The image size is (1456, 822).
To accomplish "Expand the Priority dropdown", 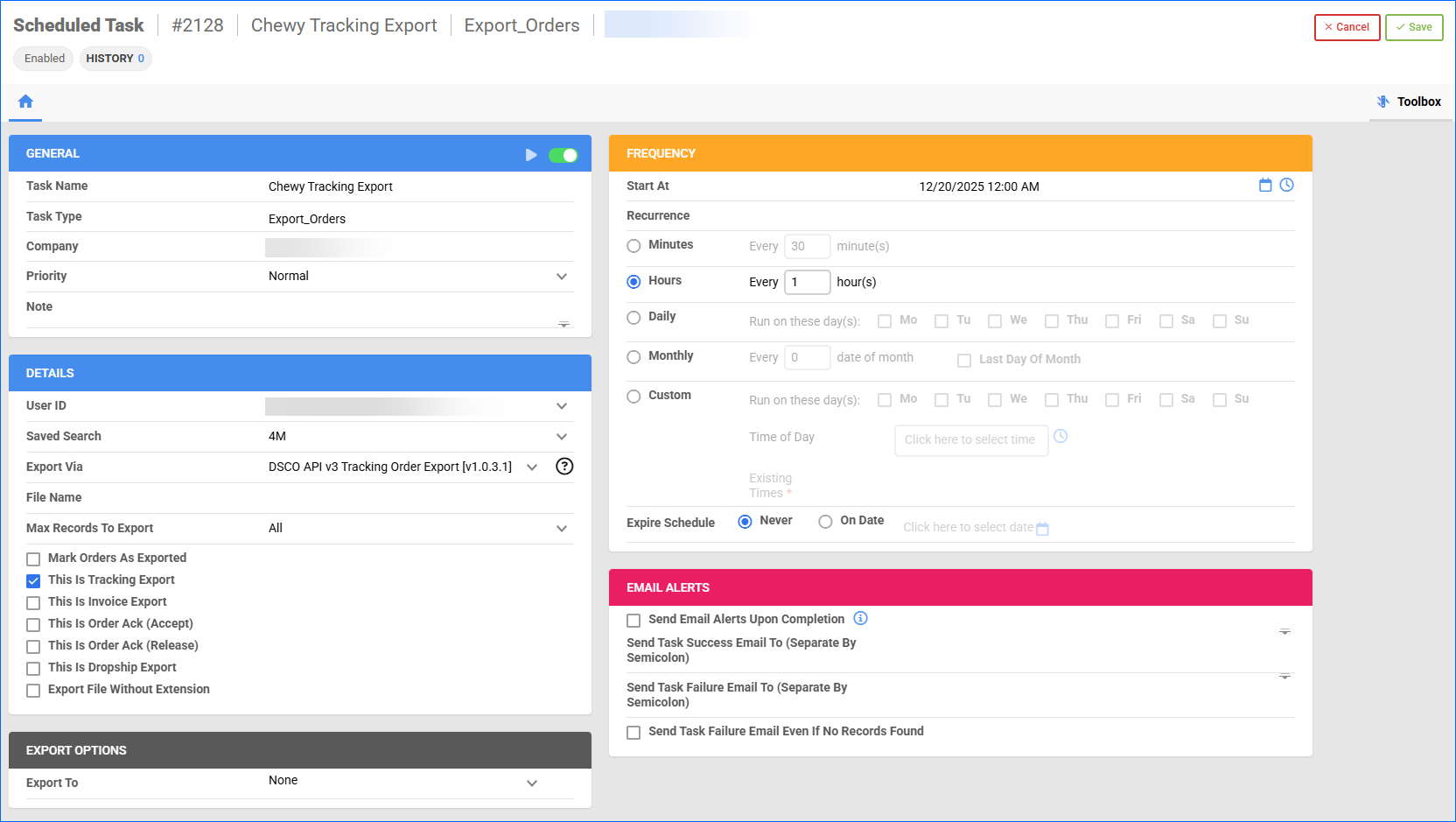I will (x=562, y=277).
